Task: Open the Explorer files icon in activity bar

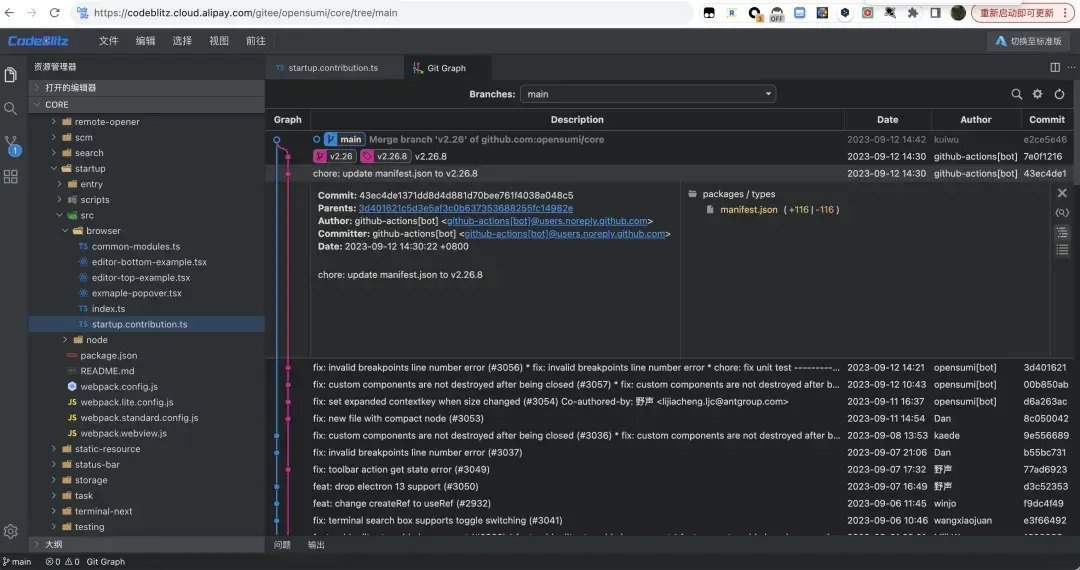Action: [x=11, y=75]
